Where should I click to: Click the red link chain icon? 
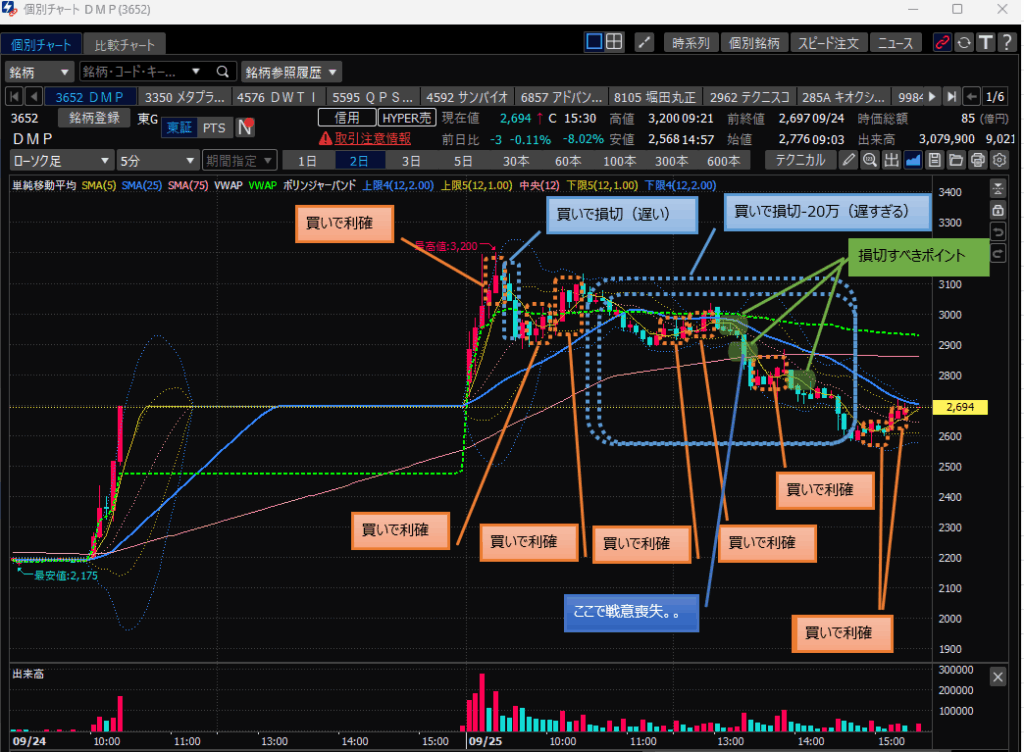pyautogui.click(x=941, y=42)
